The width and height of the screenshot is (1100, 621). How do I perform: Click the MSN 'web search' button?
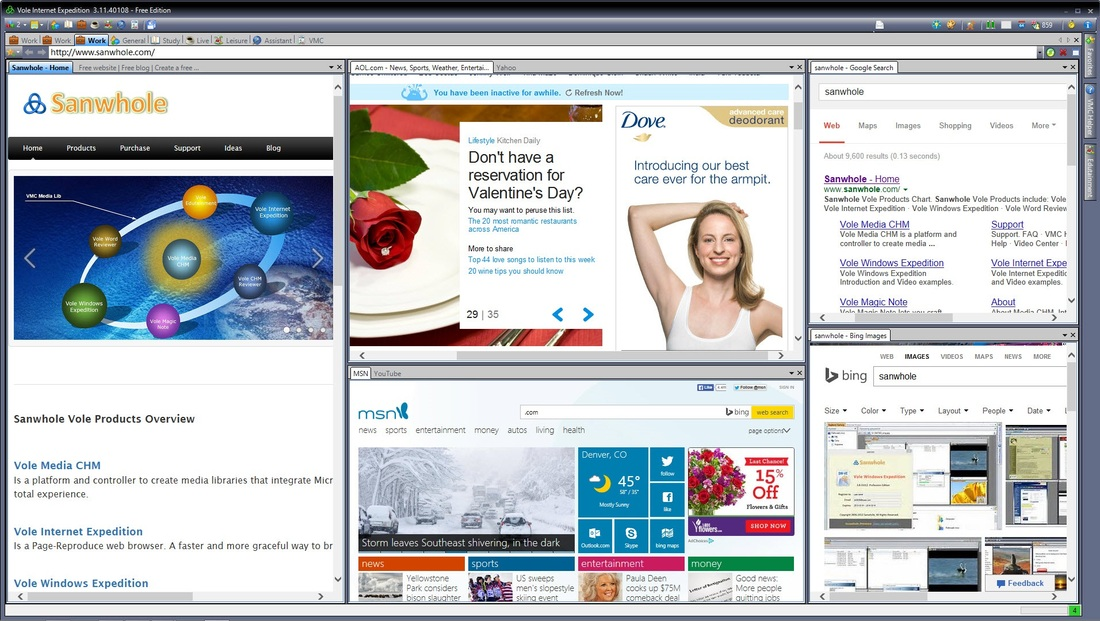coord(772,412)
